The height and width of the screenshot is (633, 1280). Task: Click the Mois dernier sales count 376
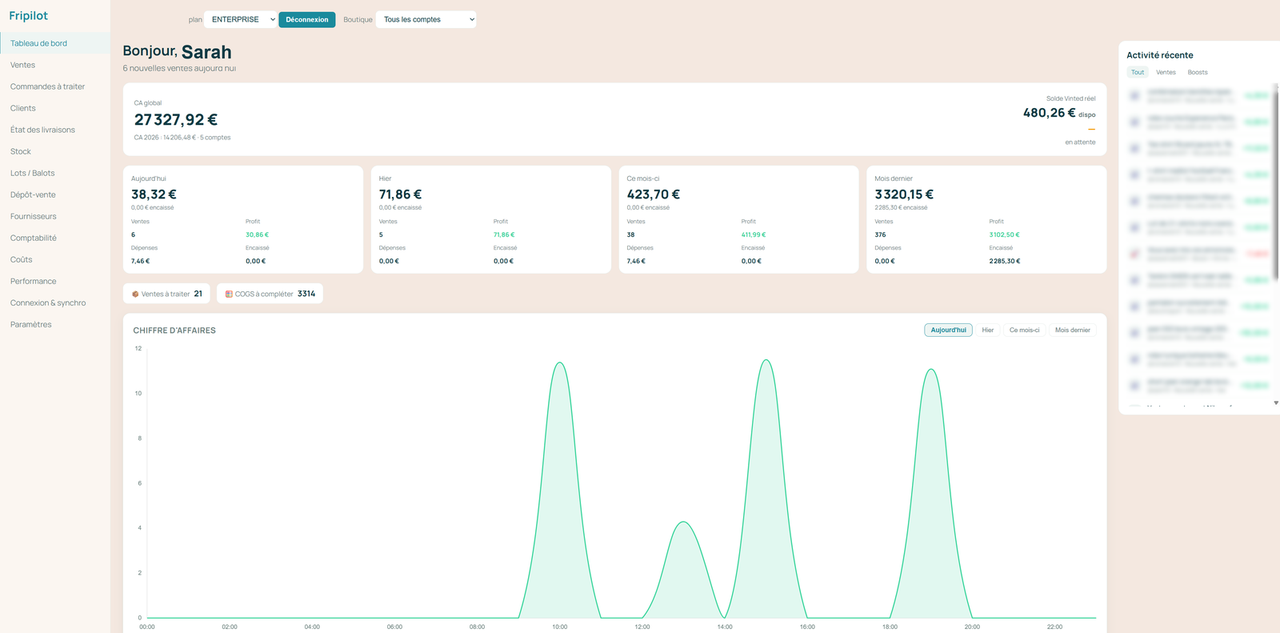pos(881,235)
